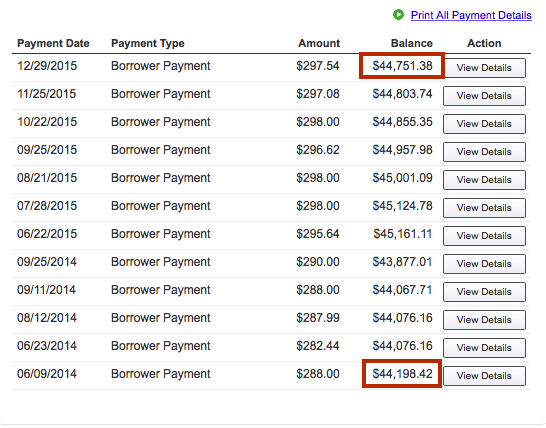
Task: View Details for the 08/12/2014 payment
Action: click(484, 320)
